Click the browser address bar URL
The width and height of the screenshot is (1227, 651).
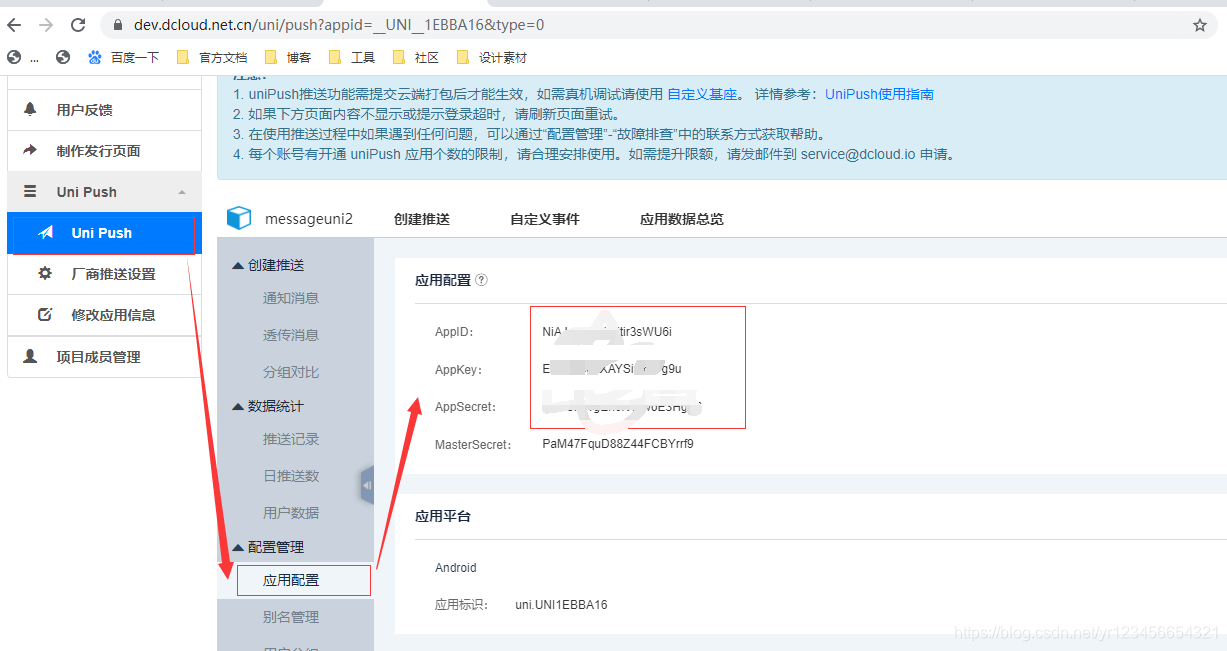(x=339, y=25)
